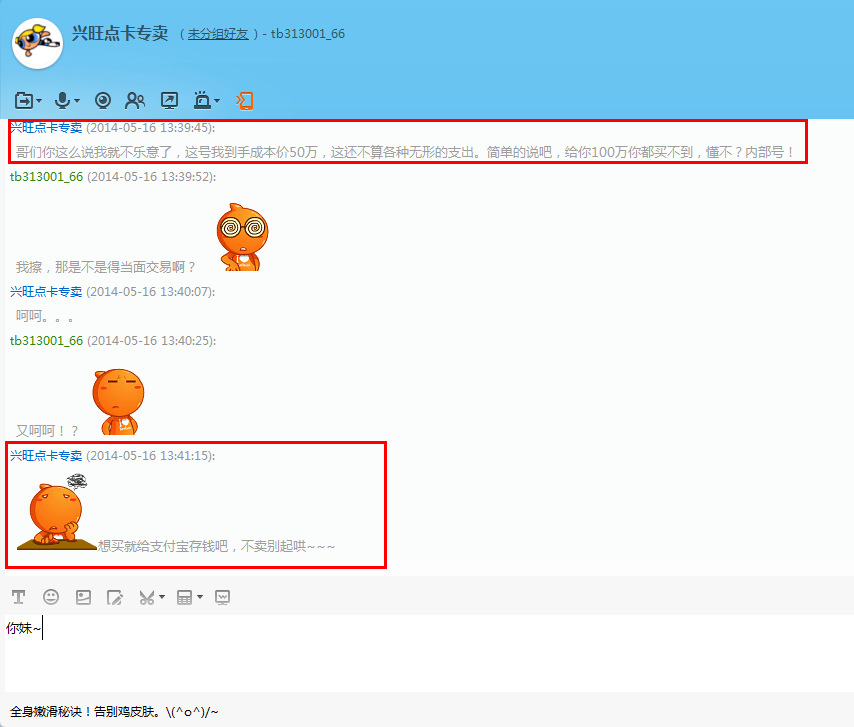Click the message history monitor icon

[222, 597]
